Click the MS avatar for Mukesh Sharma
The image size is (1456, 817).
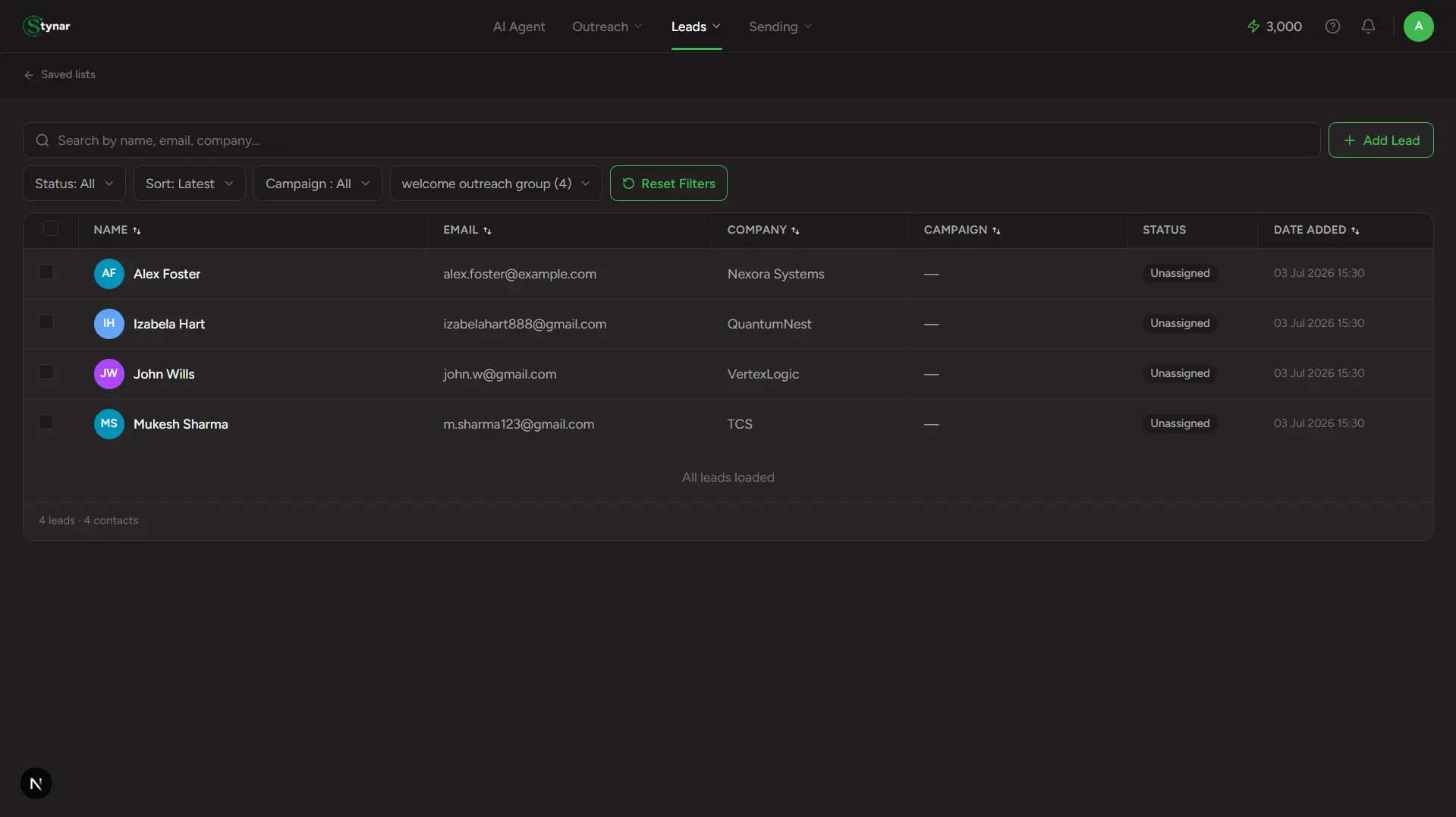pyautogui.click(x=109, y=424)
